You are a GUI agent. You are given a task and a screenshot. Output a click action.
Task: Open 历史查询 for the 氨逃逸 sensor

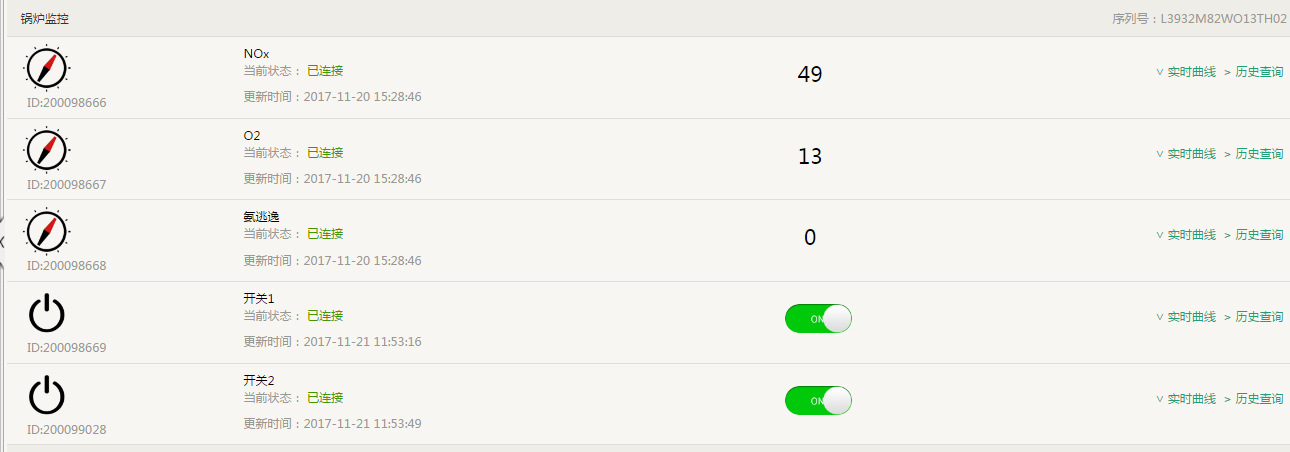(x=1258, y=235)
